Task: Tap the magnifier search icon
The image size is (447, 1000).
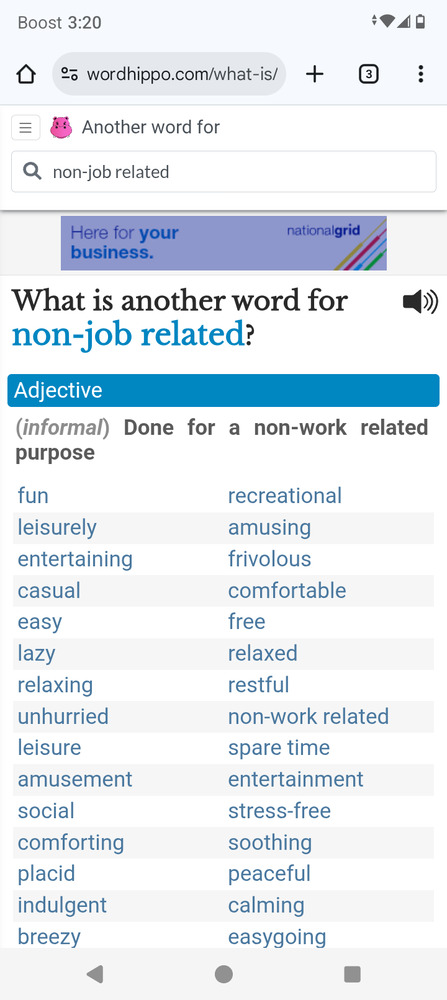Action: (32, 171)
